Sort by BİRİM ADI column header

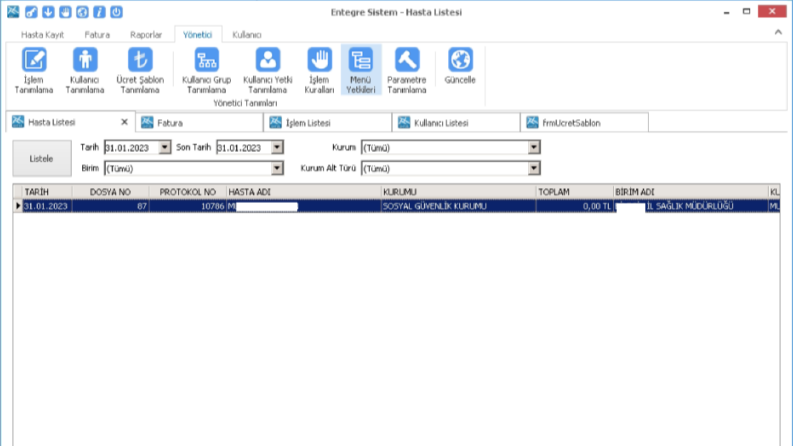click(690, 192)
